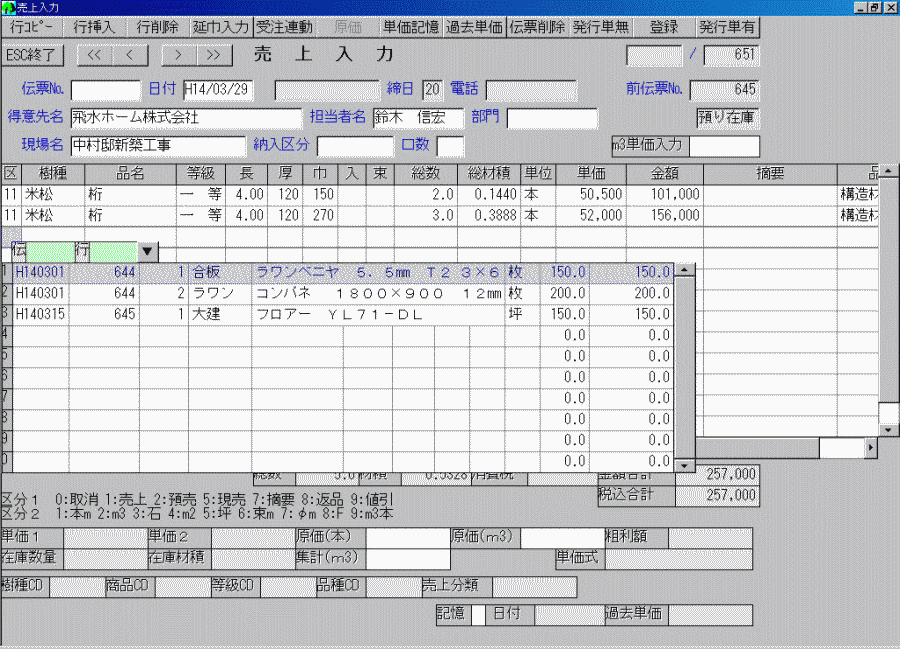This screenshot has width=900, height=649.
Task: Click the 156,000 amount cell
Action: [x=665, y=216]
